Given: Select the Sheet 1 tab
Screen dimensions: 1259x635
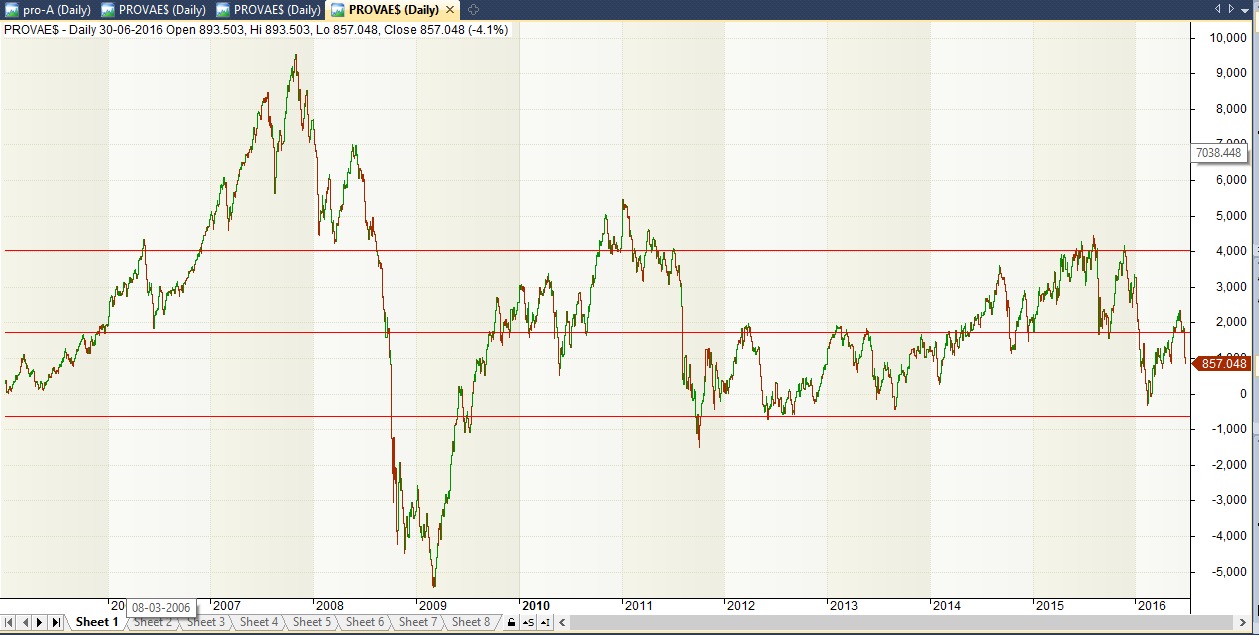Looking at the screenshot, I should point(98,622).
